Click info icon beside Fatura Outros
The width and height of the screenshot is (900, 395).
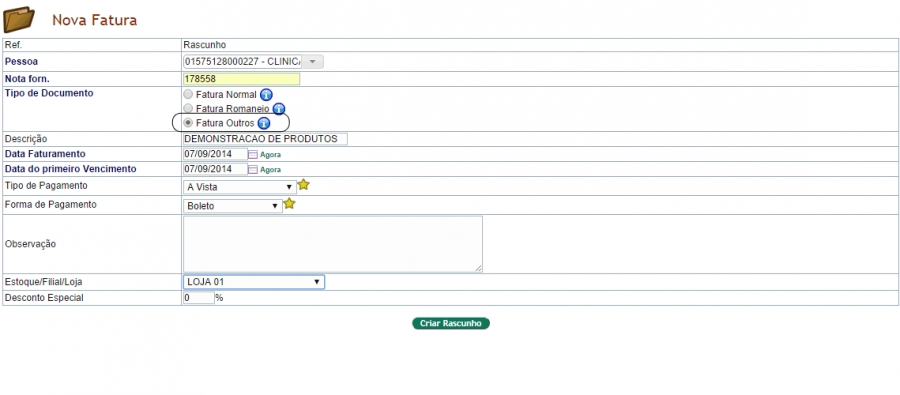263,123
